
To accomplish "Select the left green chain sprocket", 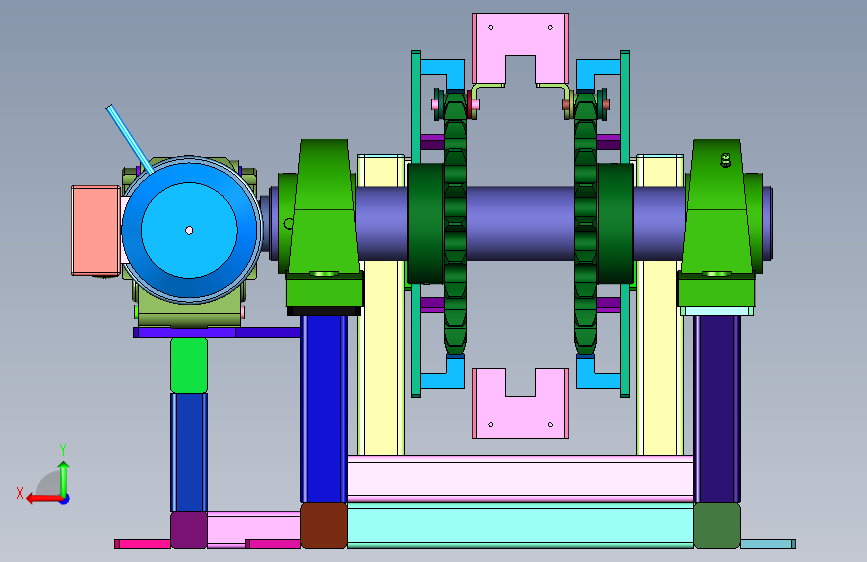I will (455, 223).
